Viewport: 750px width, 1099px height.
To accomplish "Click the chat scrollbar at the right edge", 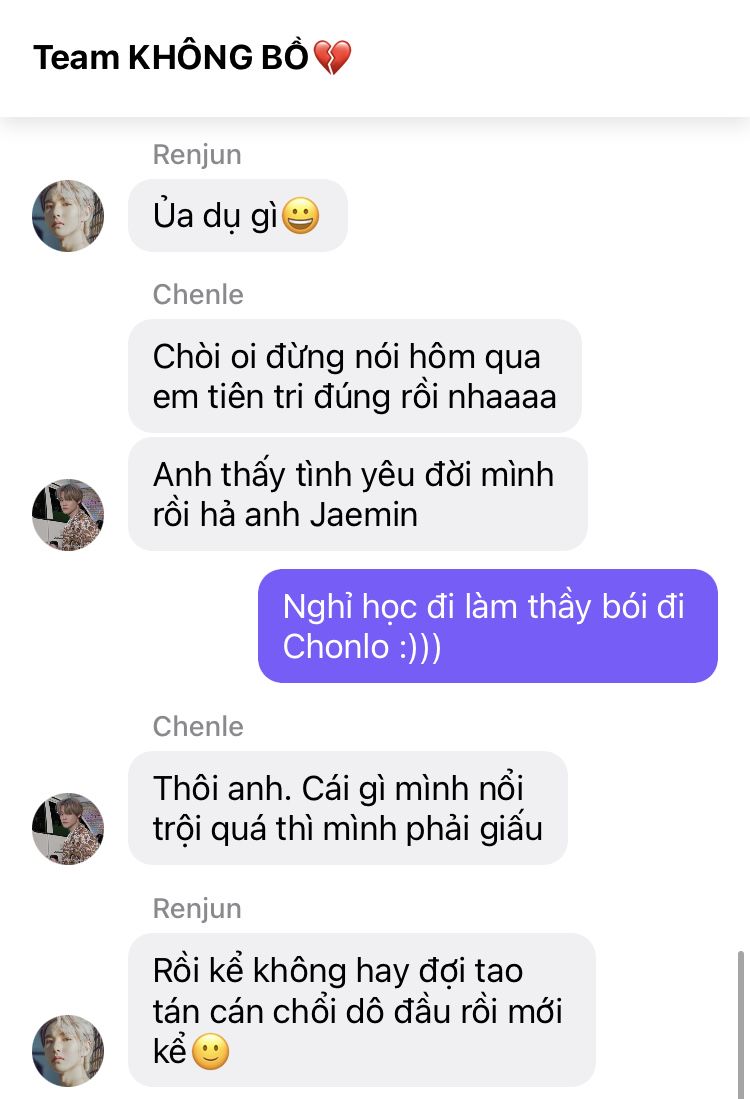I will [740, 1025].
